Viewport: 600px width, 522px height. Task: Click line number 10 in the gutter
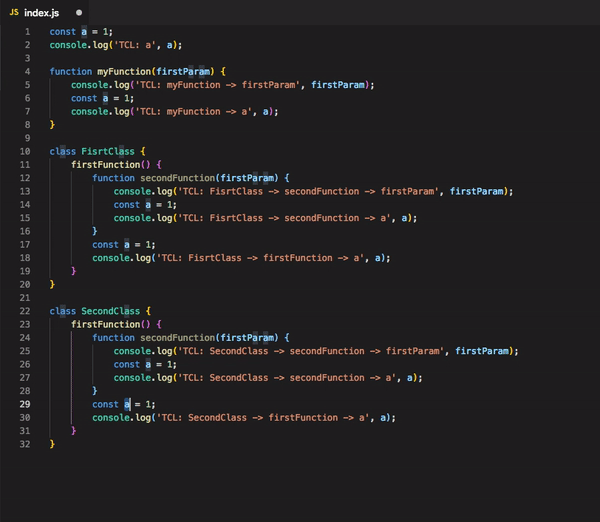[25, 152]
